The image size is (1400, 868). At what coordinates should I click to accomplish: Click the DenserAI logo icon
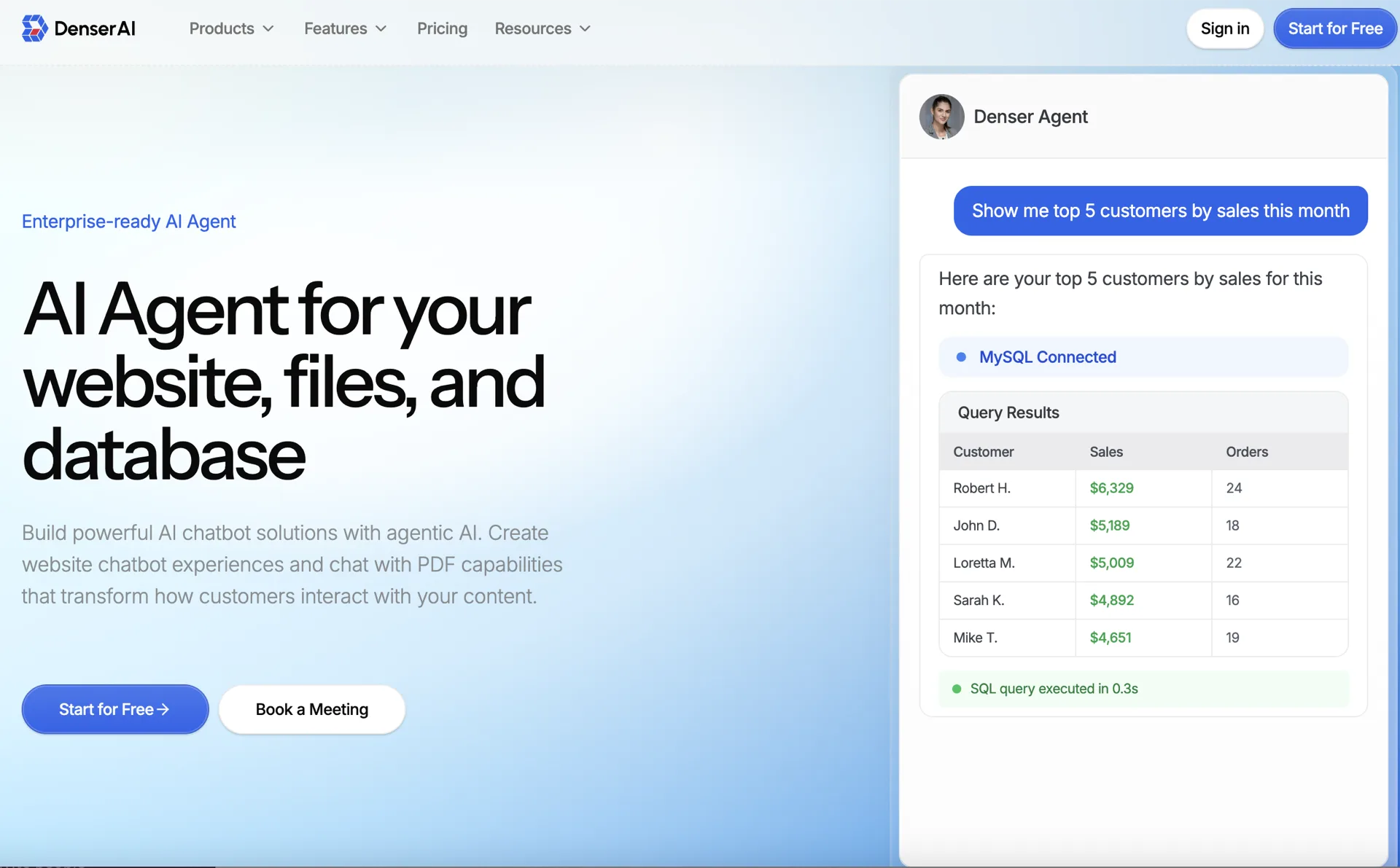pyautogui.click(x=34, y=28)
